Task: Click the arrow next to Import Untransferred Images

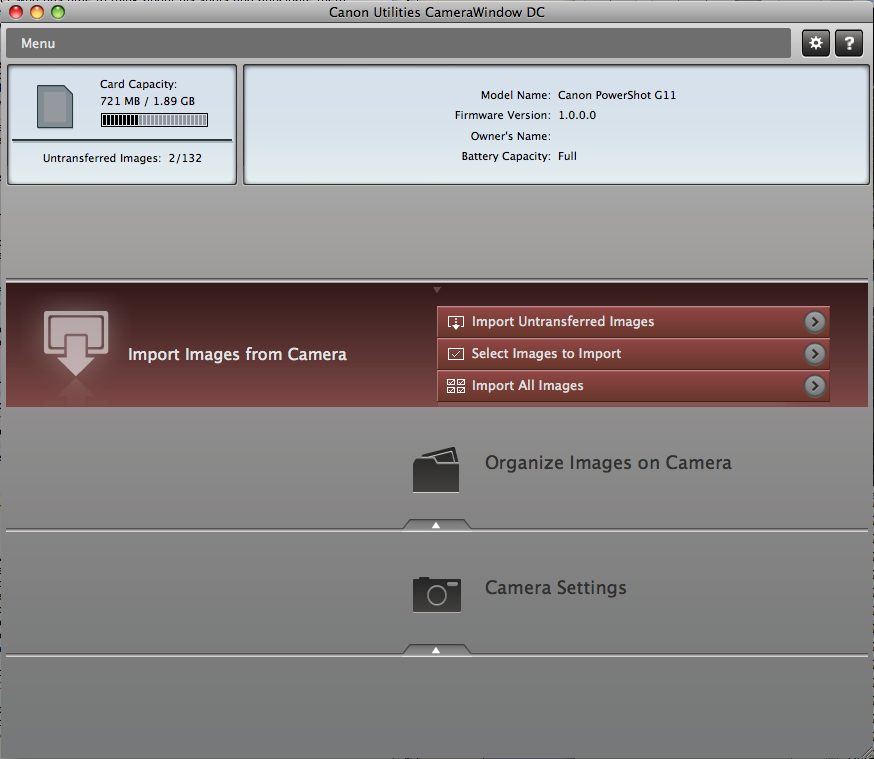Action: click(815, 322)
